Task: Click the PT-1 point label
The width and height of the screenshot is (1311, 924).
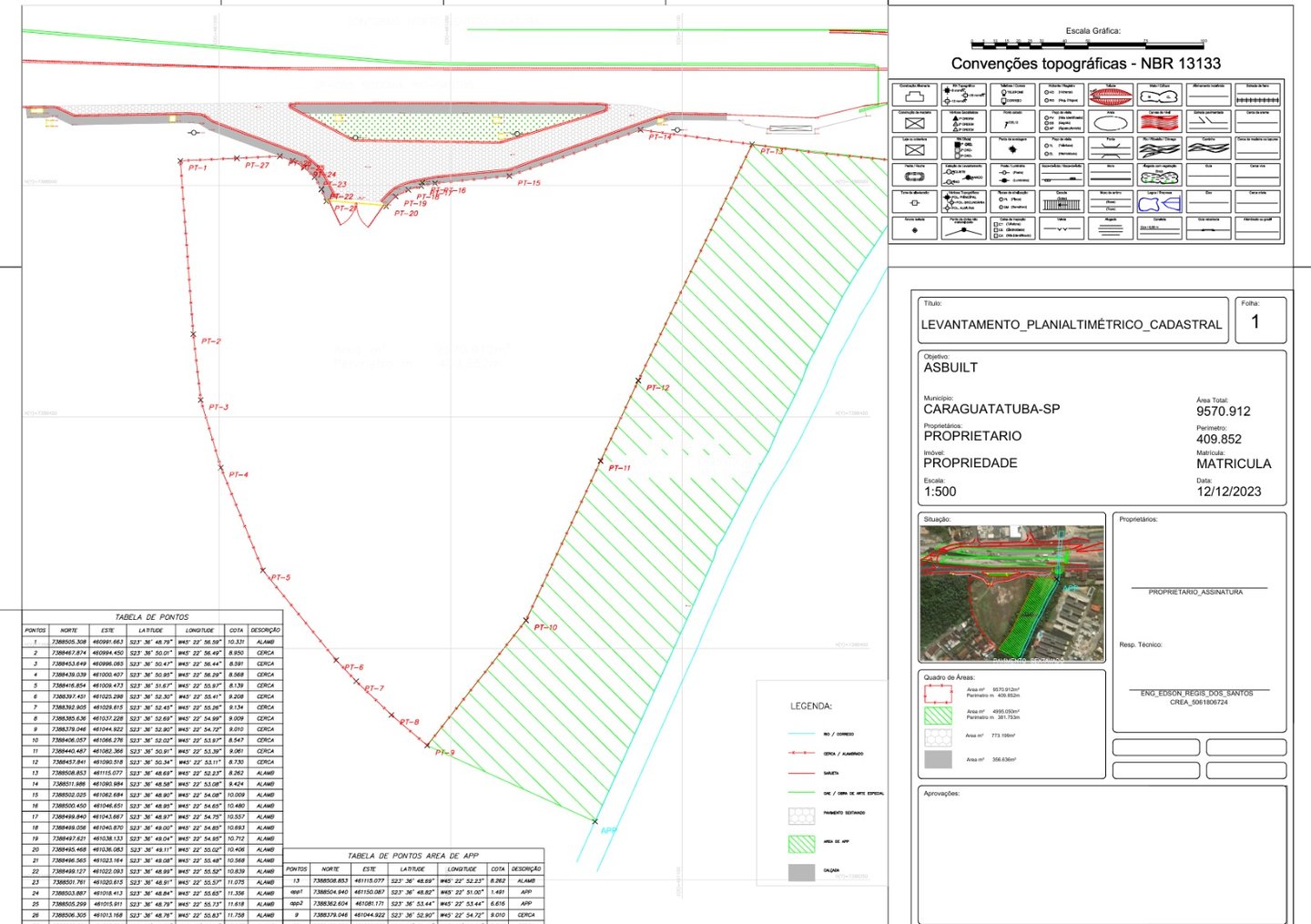Action: (x=198, y=168)
